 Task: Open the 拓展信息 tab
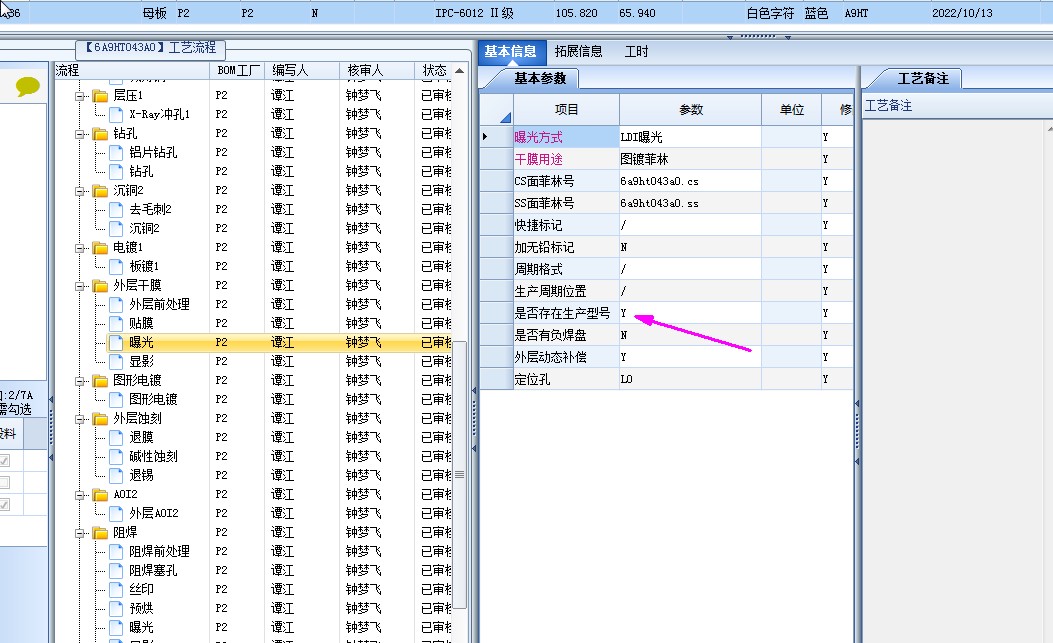pyautogui.click(x=578, y=52)
